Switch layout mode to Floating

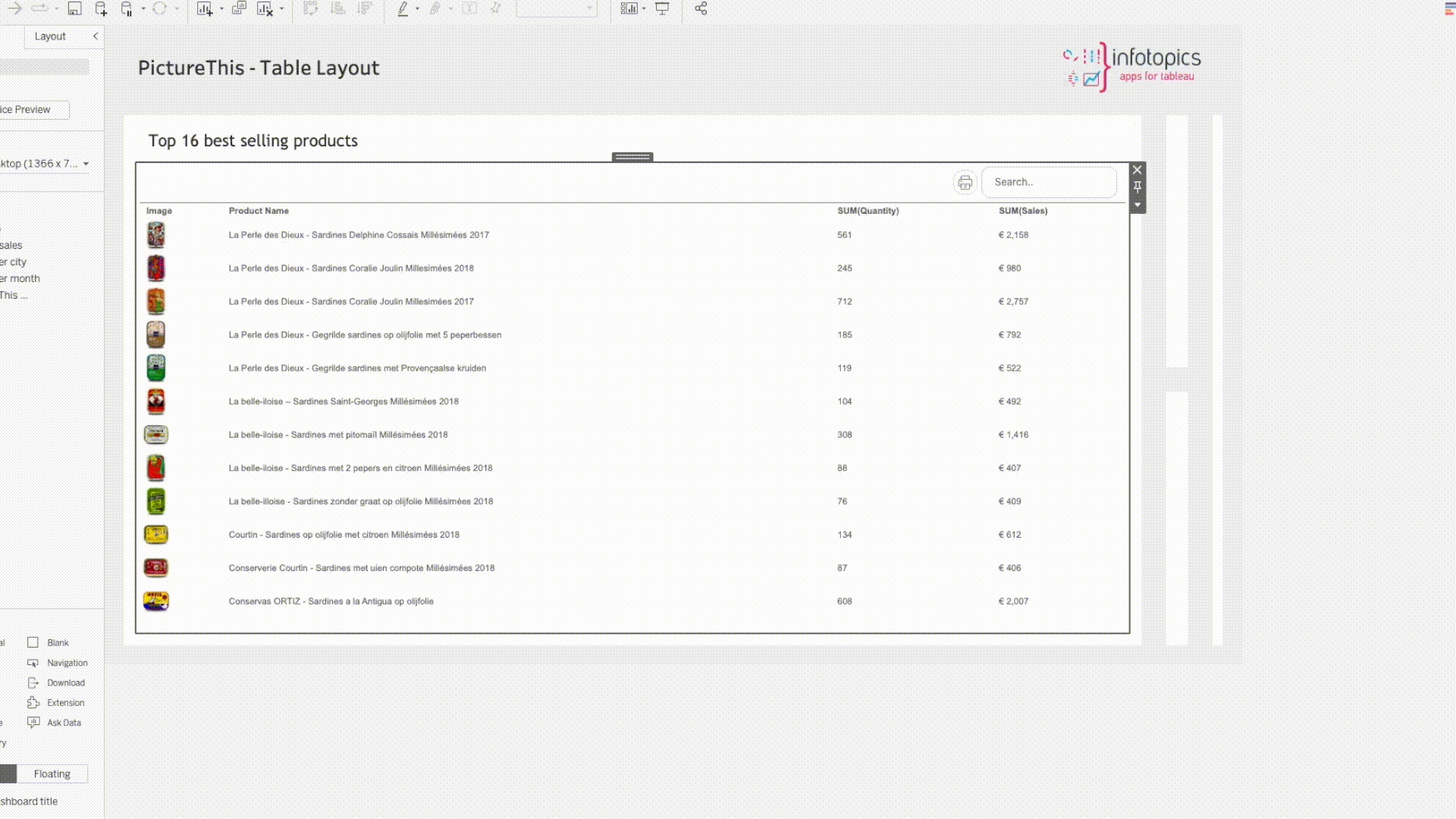[x=52, y=773]
